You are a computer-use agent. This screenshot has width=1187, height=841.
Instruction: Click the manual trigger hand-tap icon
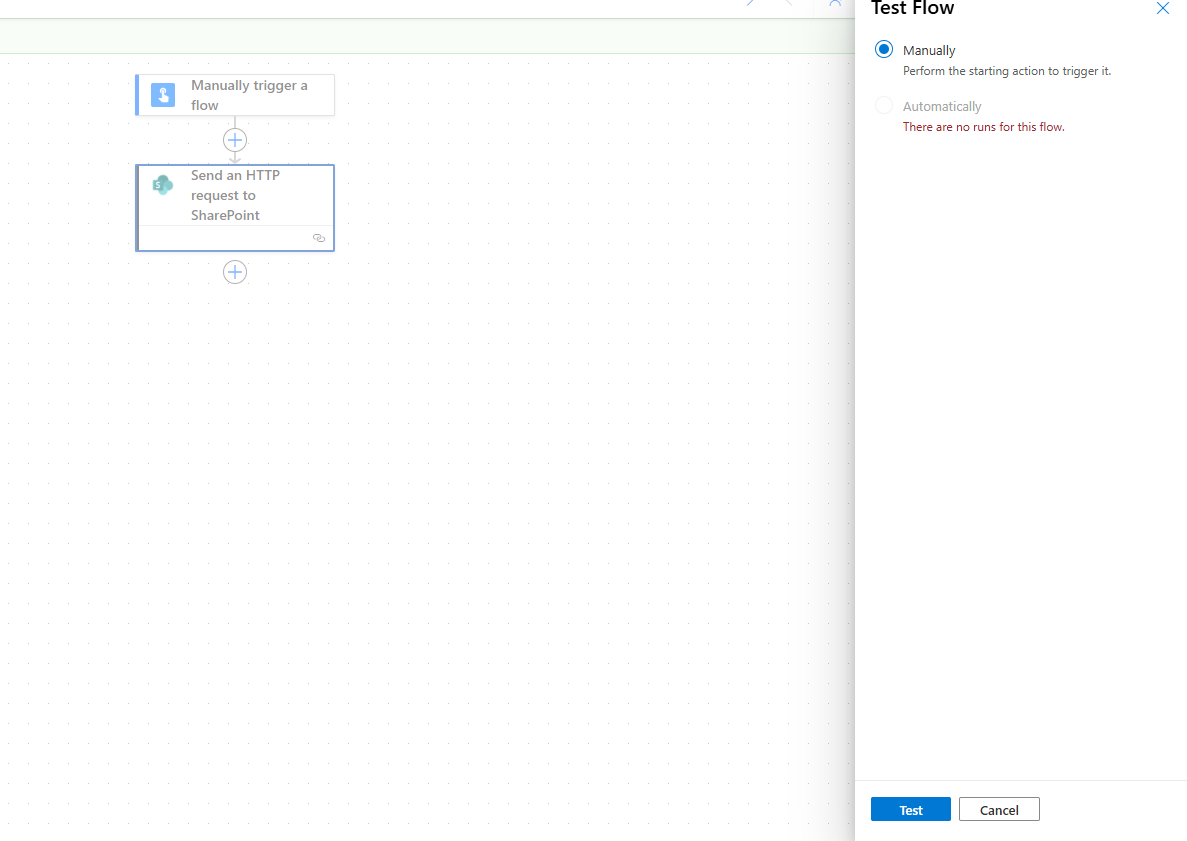click(x=162, y=95)
